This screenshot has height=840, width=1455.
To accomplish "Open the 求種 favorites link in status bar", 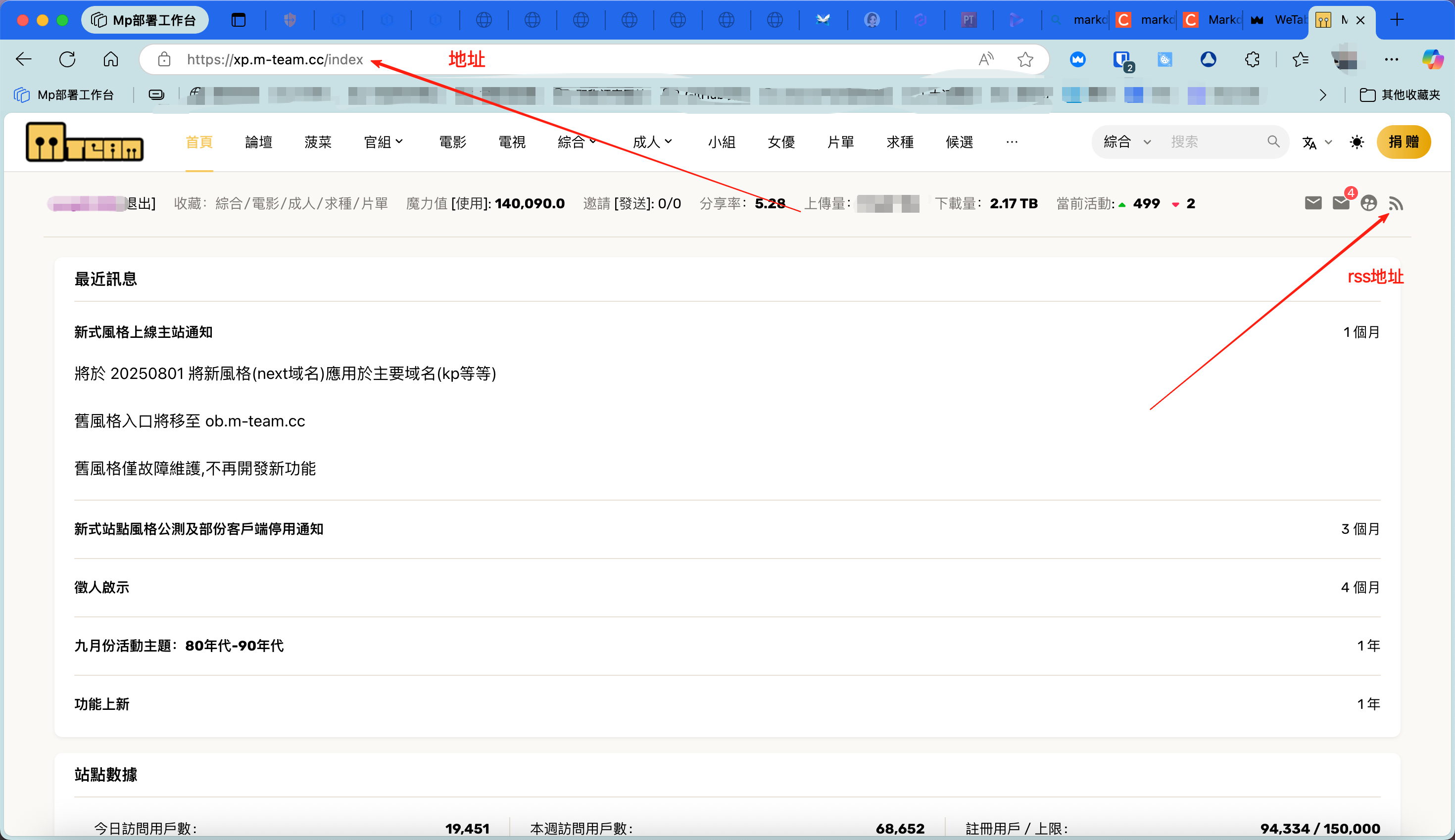I will pyautogui.click(x=338, y=204).
